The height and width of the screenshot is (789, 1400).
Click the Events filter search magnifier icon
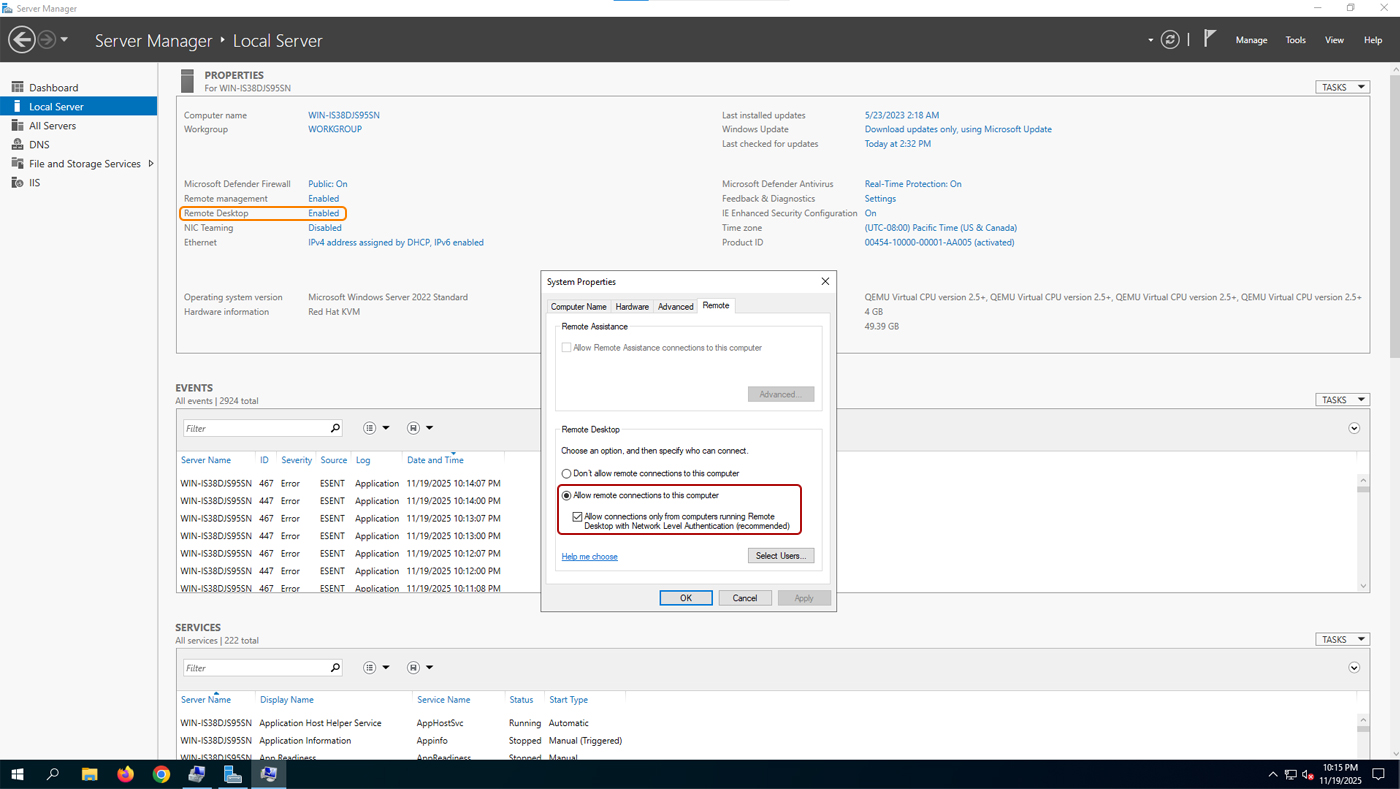(335, 427)
